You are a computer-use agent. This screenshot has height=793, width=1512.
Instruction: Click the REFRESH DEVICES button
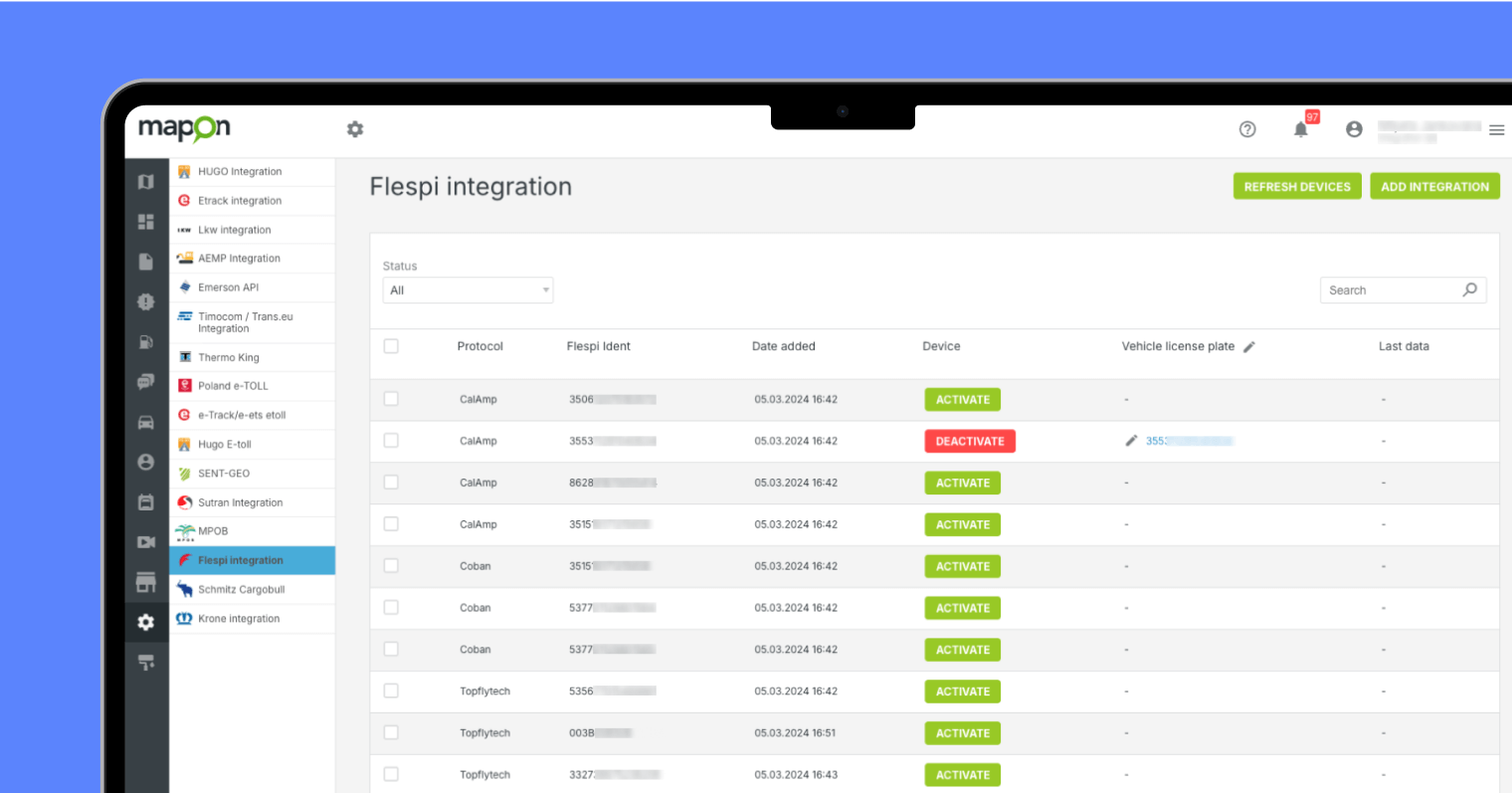(x=1297, y=186)
